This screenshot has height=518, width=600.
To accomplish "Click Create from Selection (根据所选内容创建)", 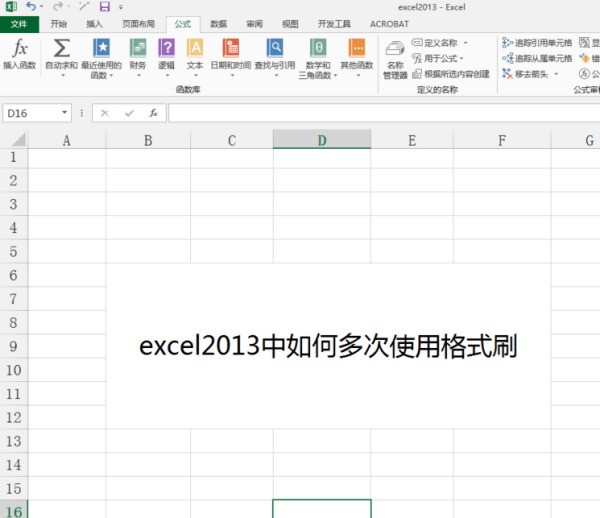I will point(451,73).
